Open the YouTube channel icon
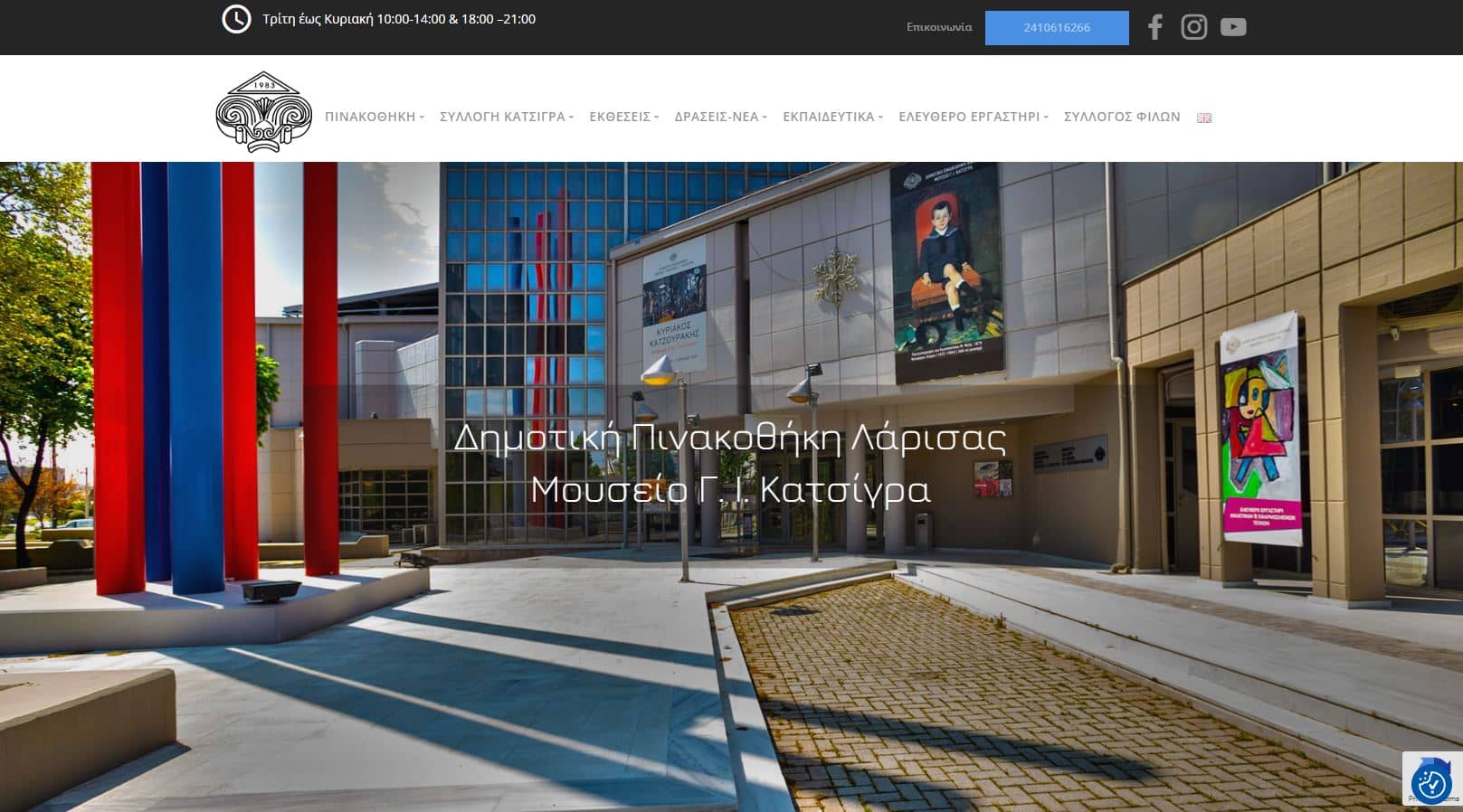The image size is (1463, 812). [1232, 27]
